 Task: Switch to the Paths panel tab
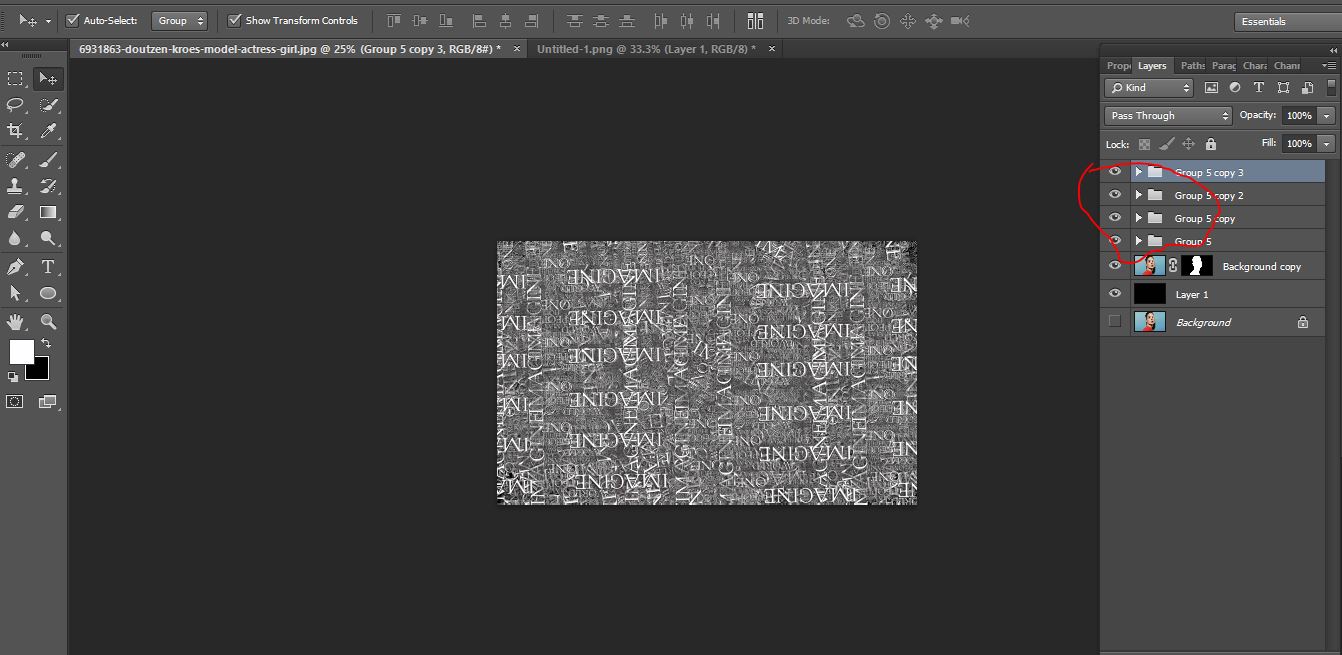(1192, 65)
